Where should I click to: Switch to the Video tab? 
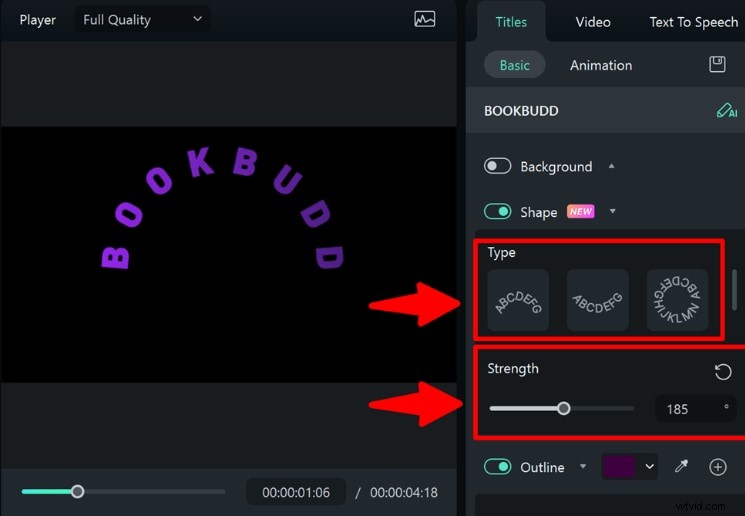593,22
